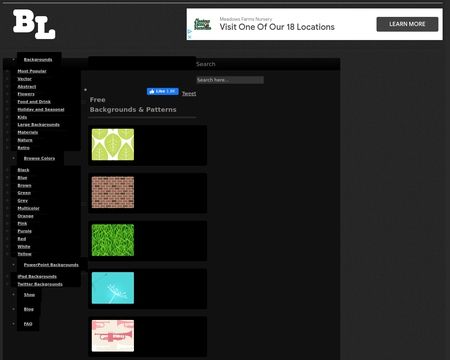Open the Visit One Of Our 18 Locations ad
The width and height of the screenshot is (450, 360).
coord(277,27)
